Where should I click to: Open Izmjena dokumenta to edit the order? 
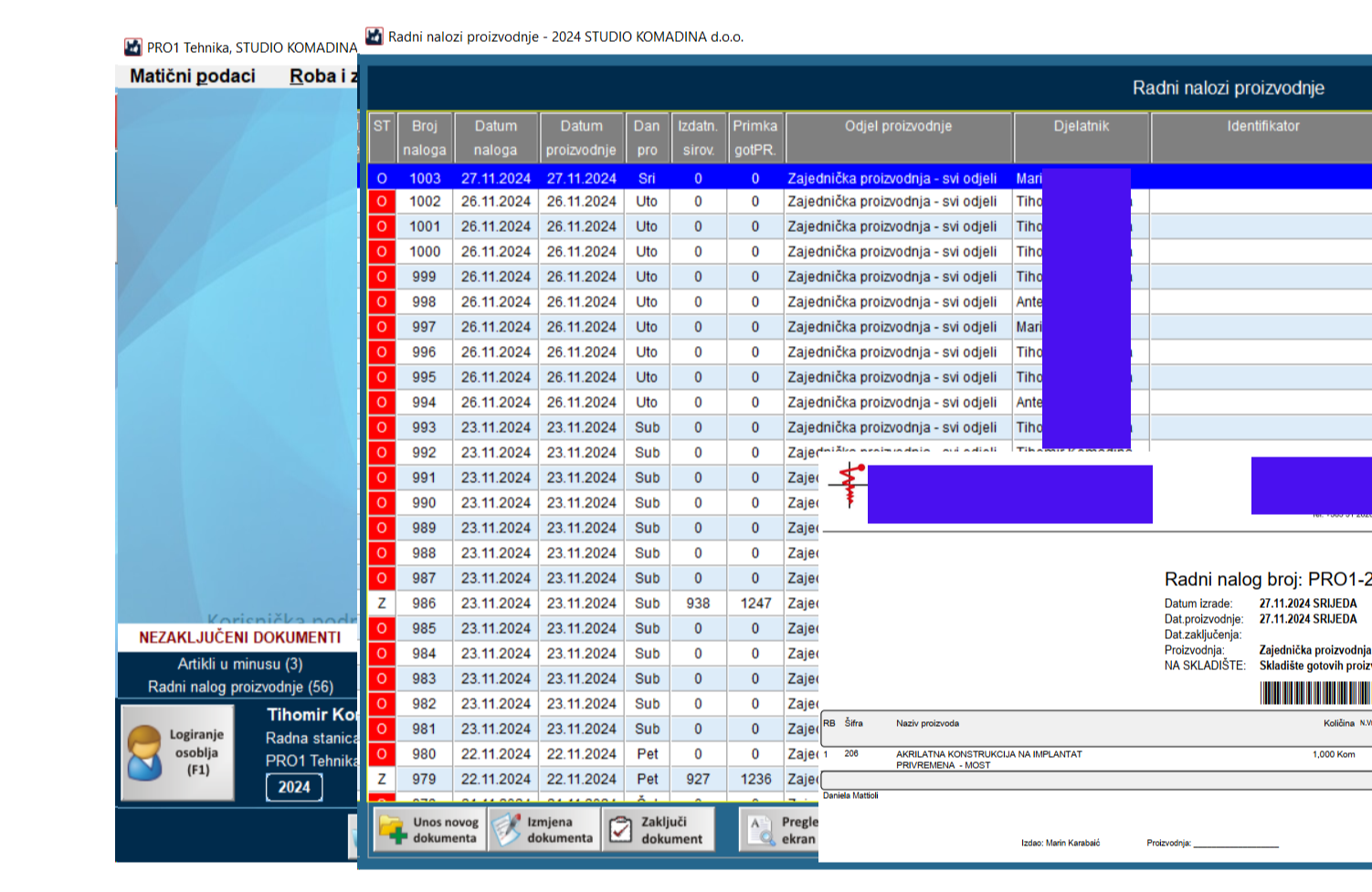click(544, 829)
